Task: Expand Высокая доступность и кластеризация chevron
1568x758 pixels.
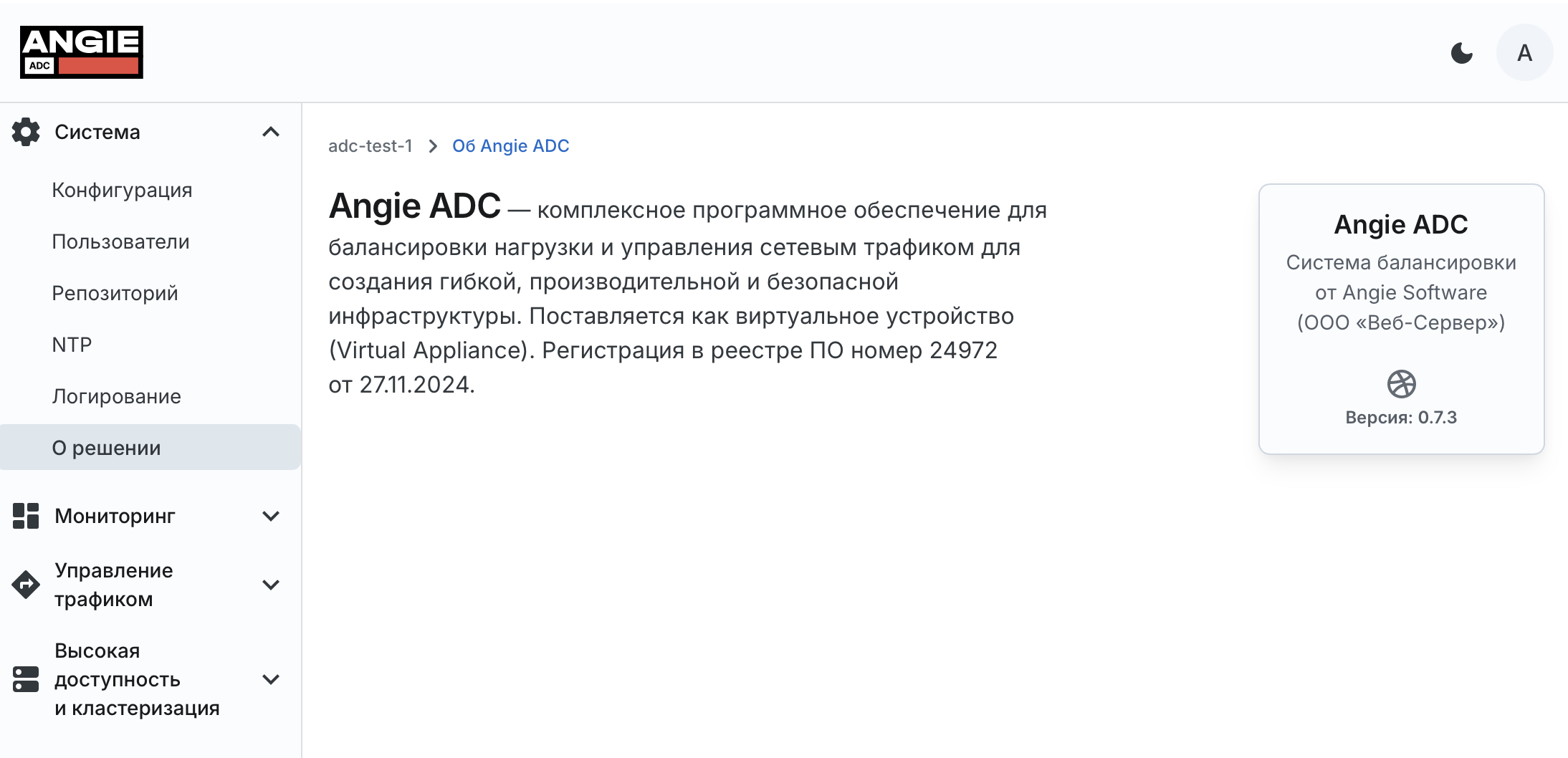Action: tap(271, 679)
